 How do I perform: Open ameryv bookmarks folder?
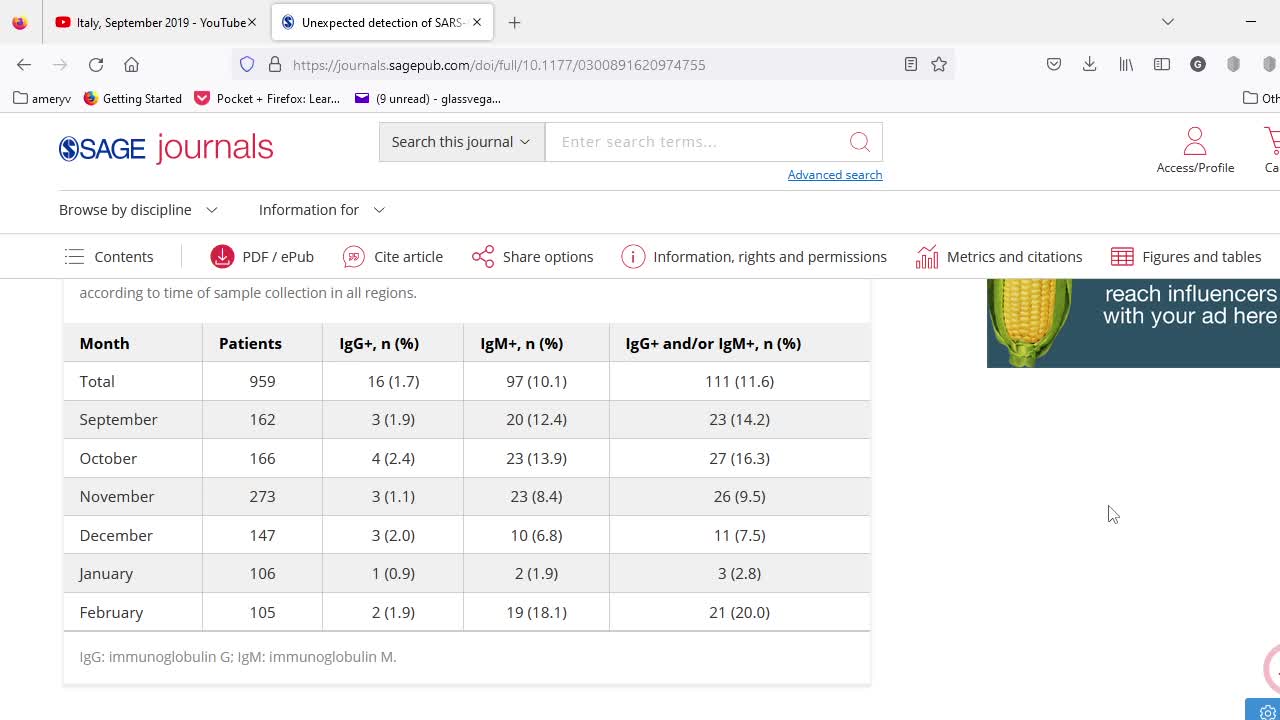click(41, 98)
